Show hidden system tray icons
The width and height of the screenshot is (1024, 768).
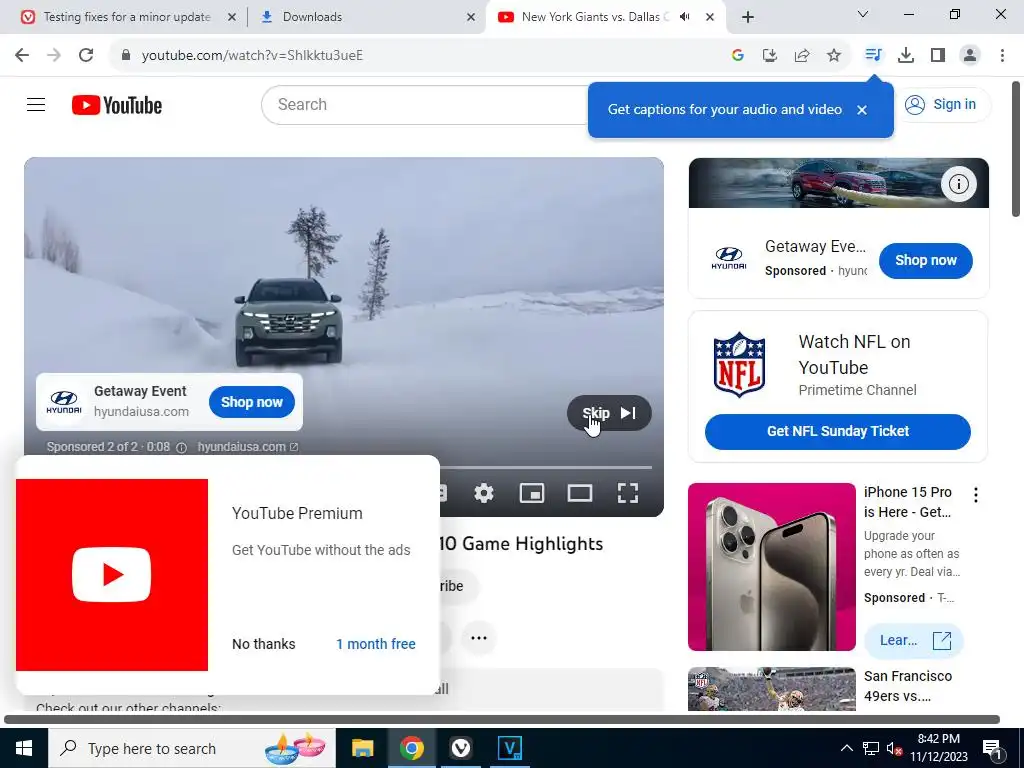(846, 748)
